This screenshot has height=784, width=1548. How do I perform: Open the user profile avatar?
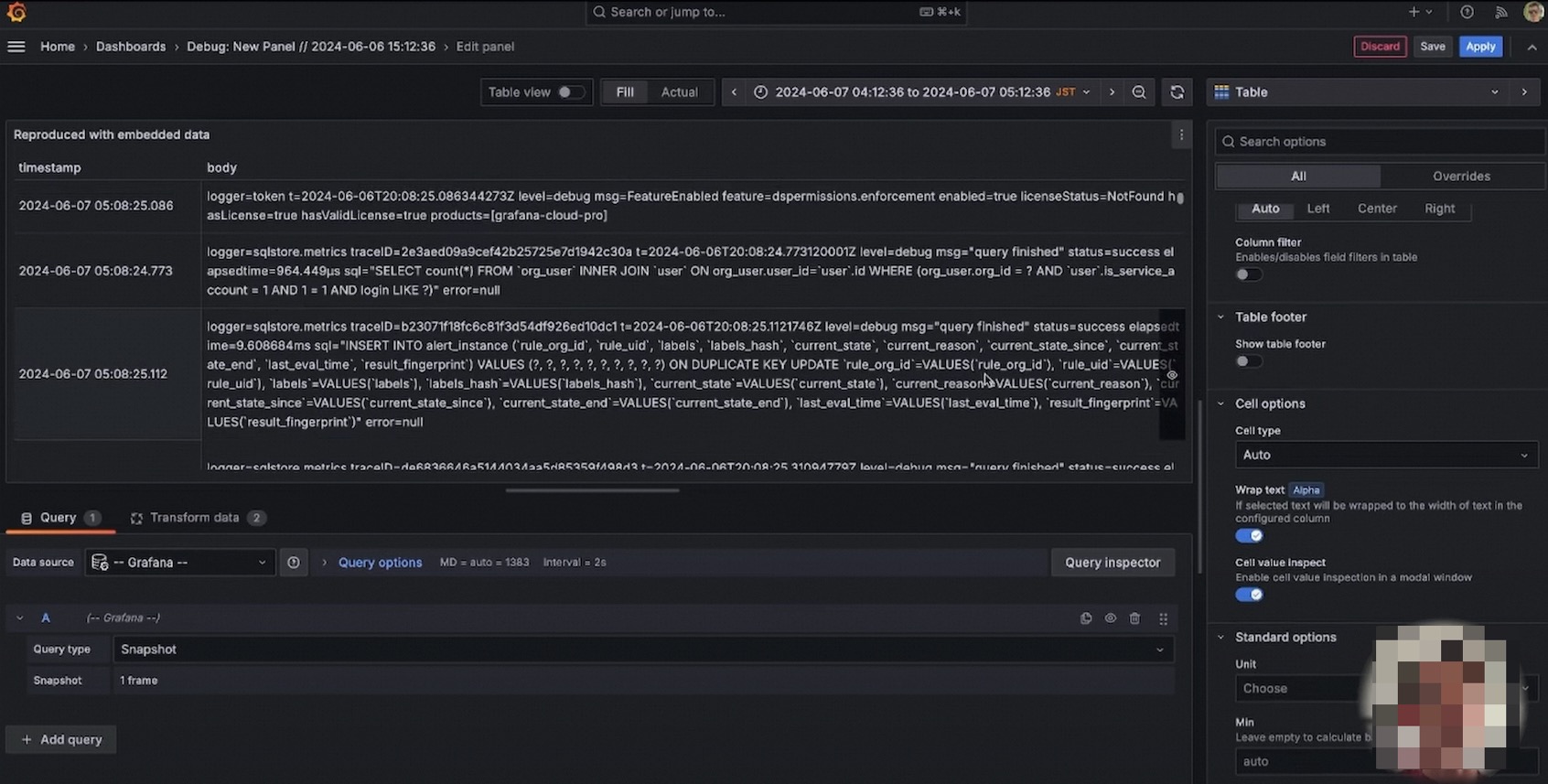(1534, 12)
